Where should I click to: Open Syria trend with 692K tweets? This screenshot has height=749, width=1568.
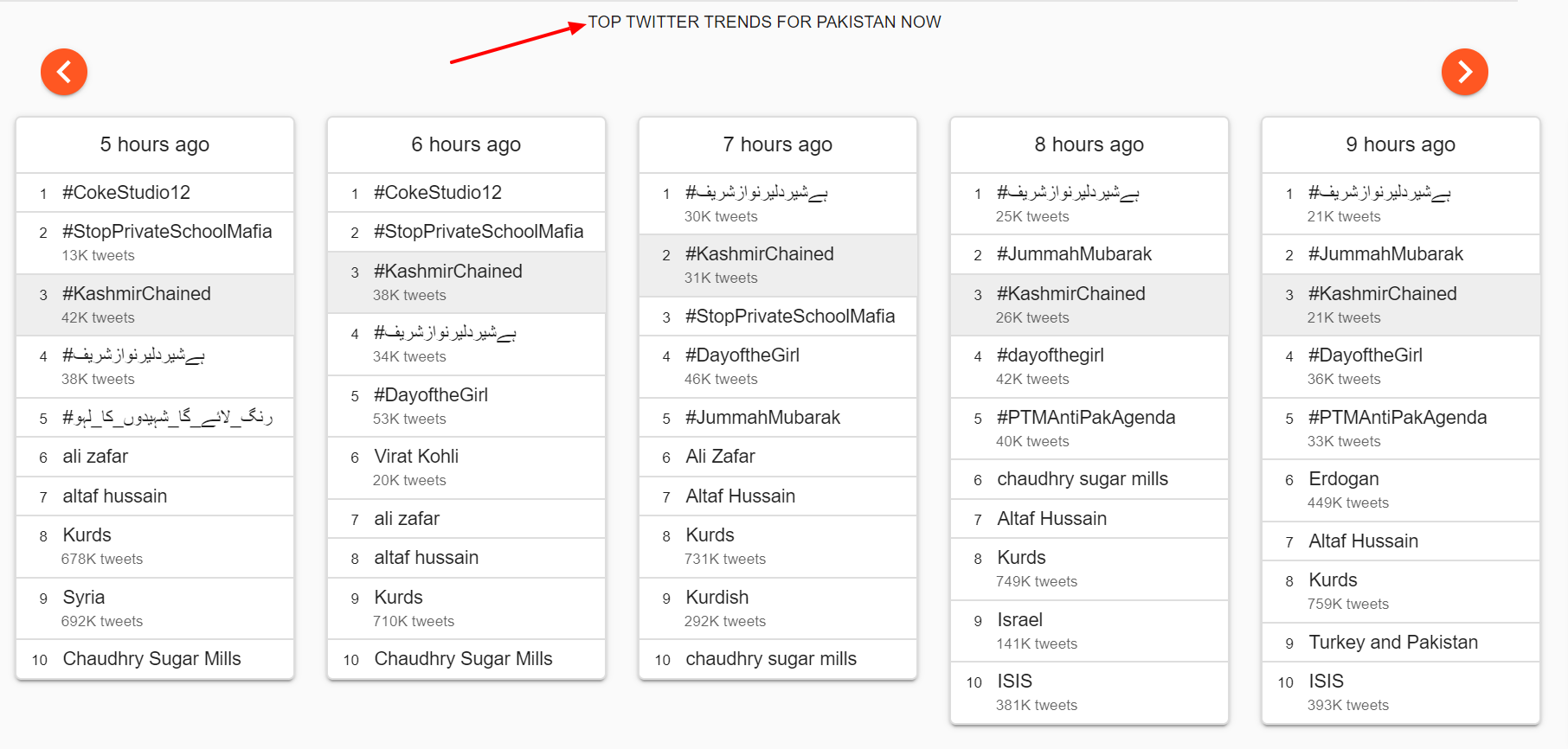(x=155, y=609)
